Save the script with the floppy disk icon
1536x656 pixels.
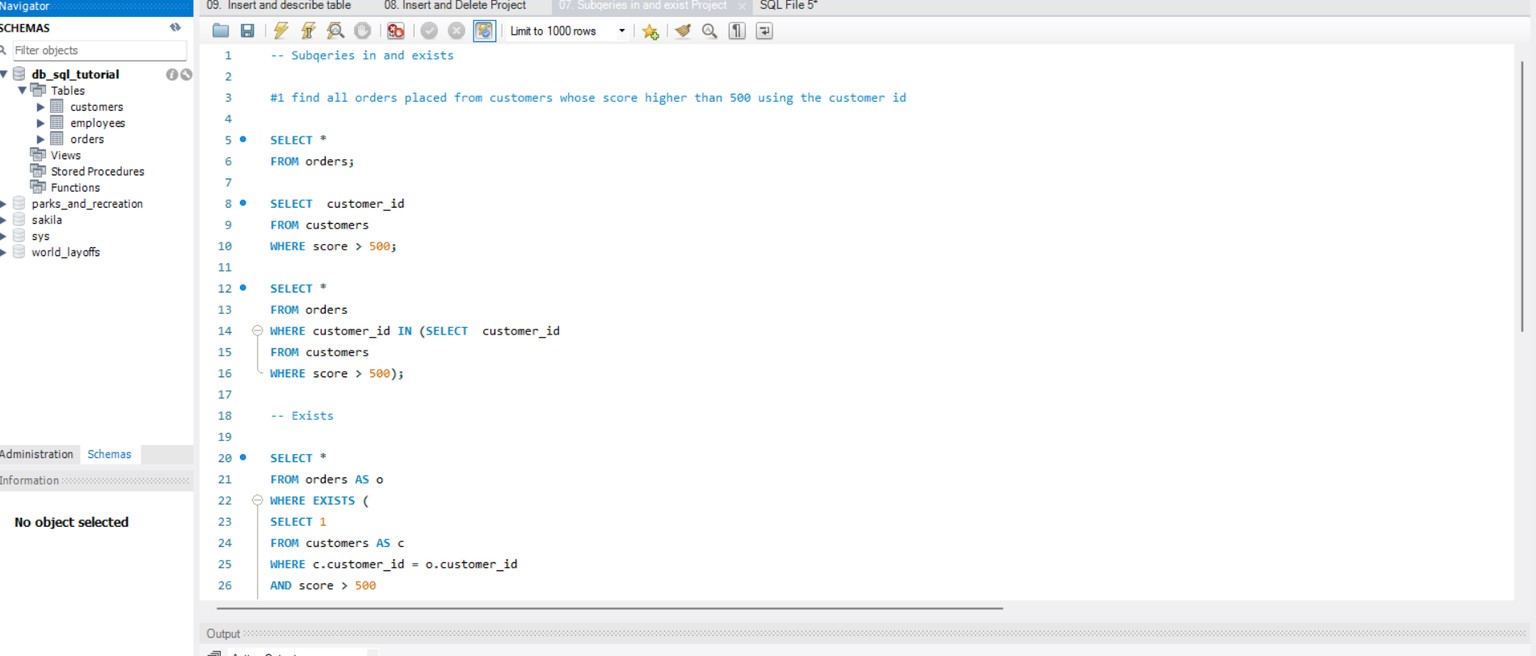point(247,31)
